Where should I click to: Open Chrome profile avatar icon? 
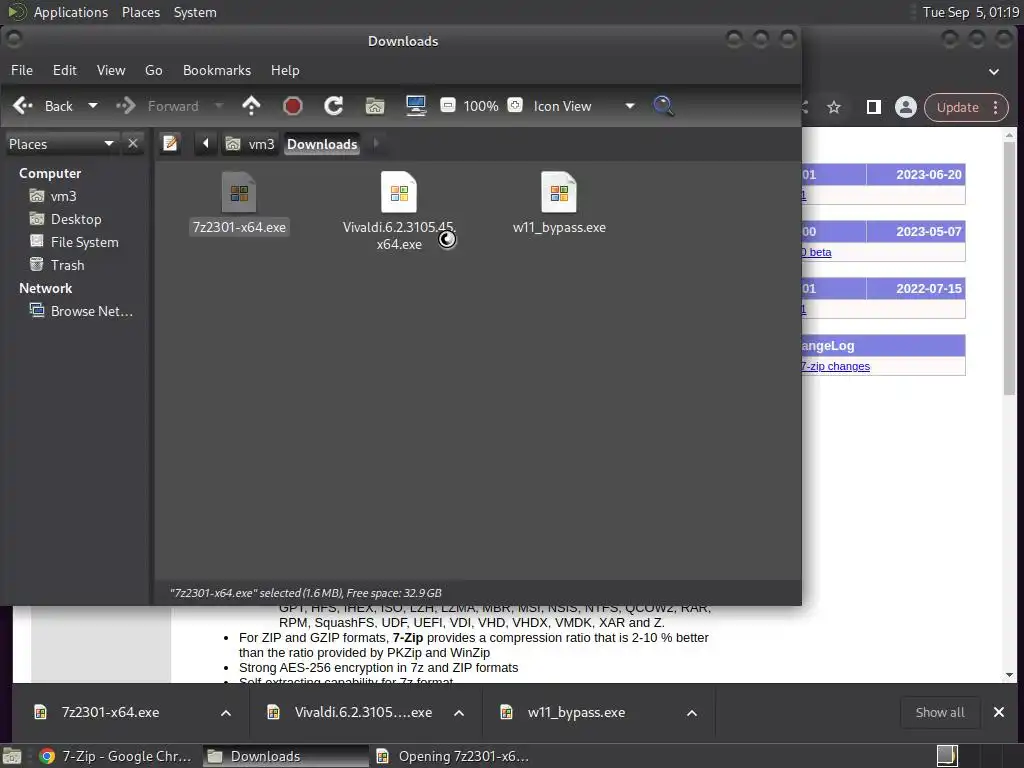[906, 107]
